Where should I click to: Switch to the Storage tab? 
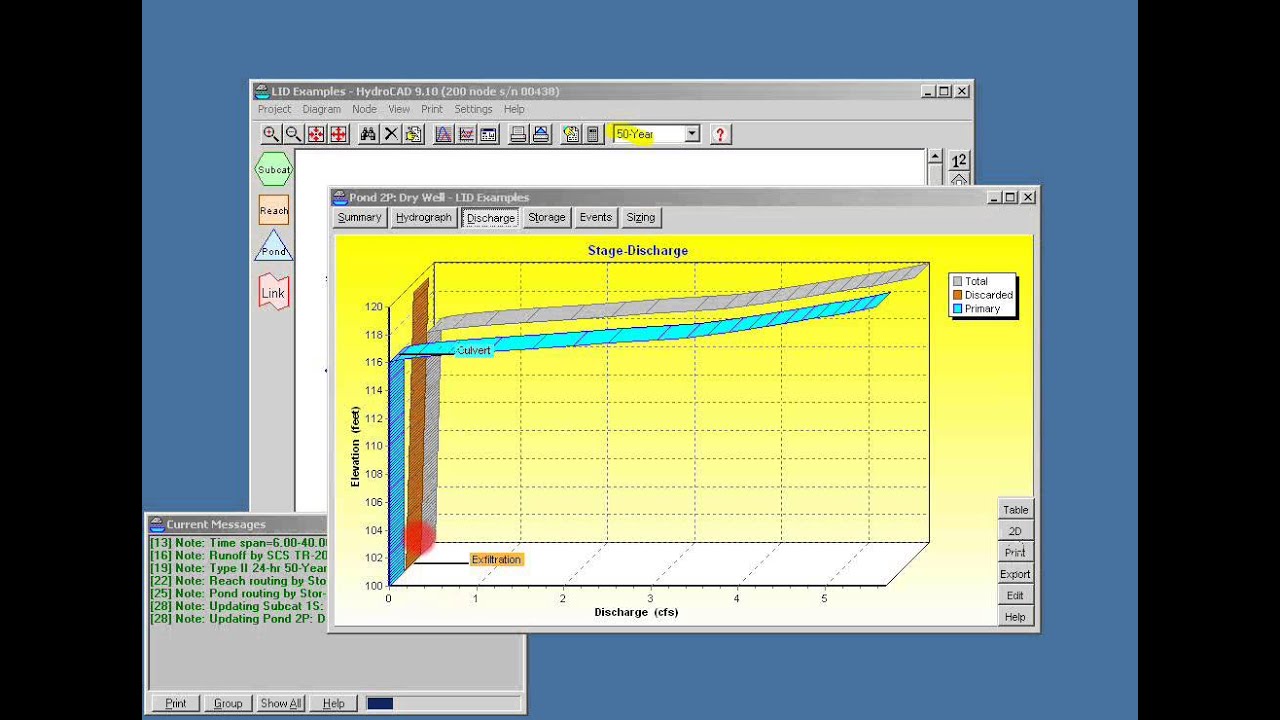coord(547,217)
